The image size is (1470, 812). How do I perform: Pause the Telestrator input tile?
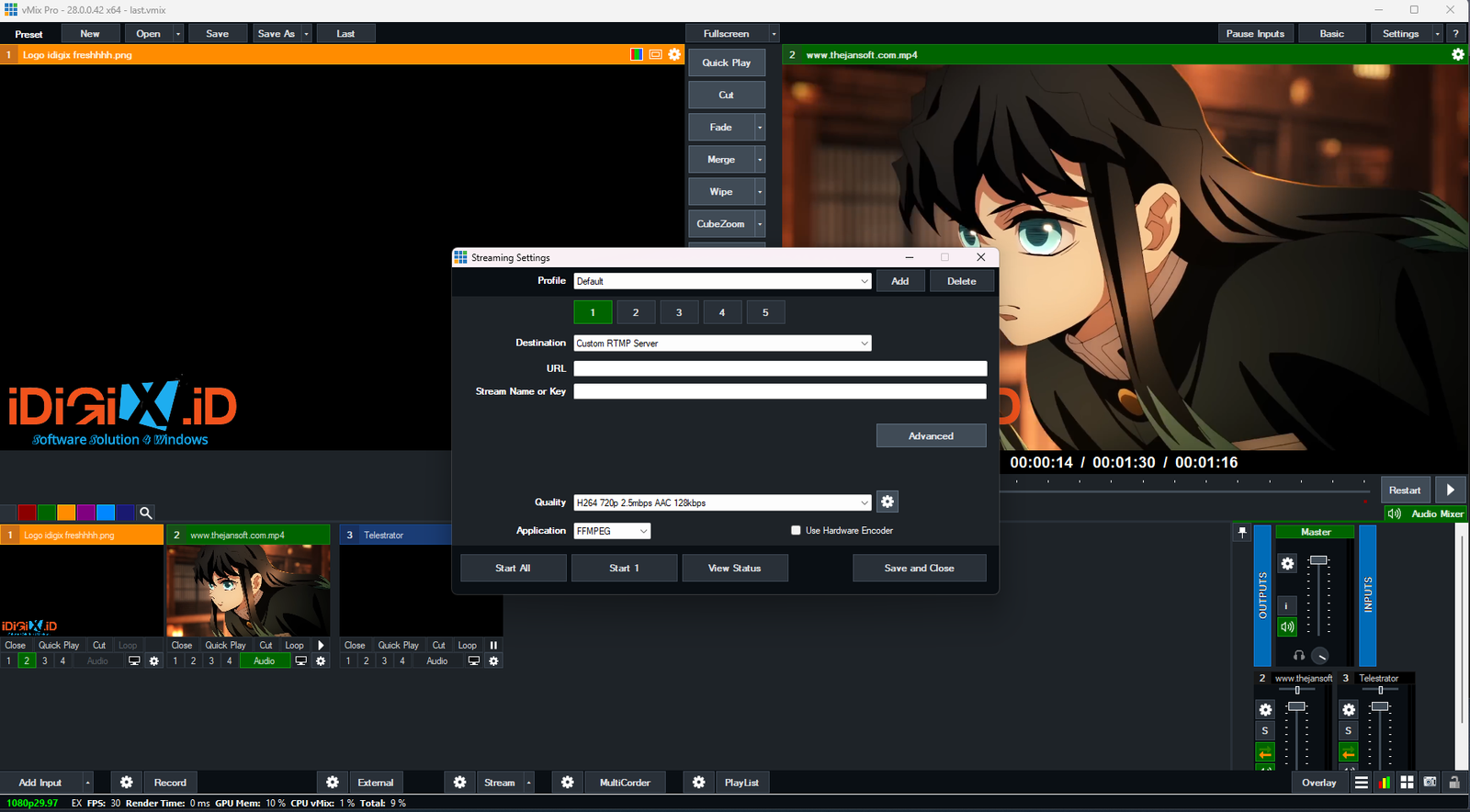click(x=493, y=645)
